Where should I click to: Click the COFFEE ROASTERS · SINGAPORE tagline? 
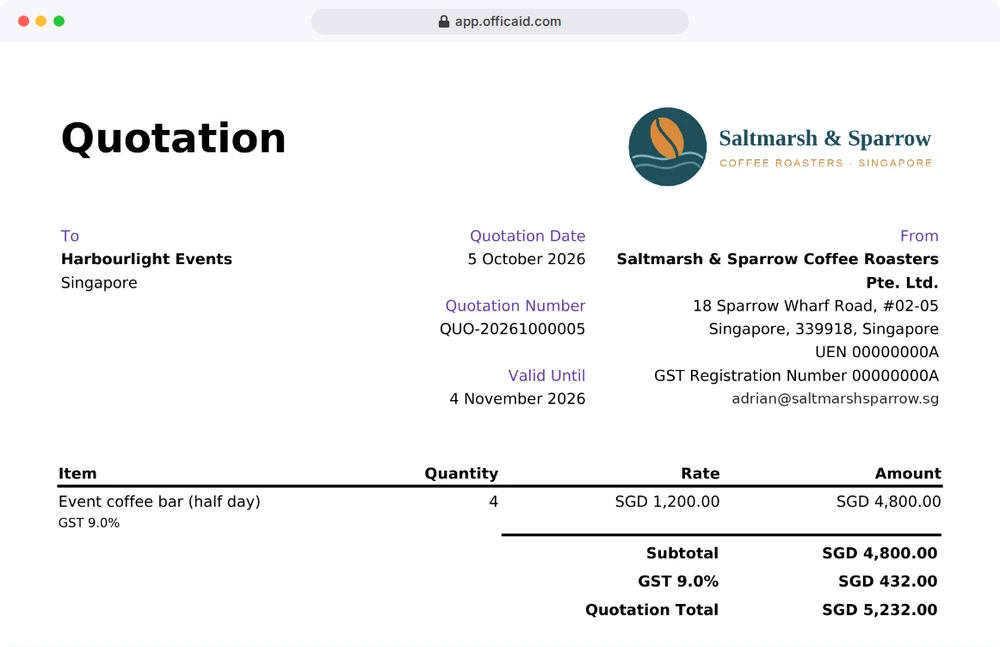coord(826,163)
